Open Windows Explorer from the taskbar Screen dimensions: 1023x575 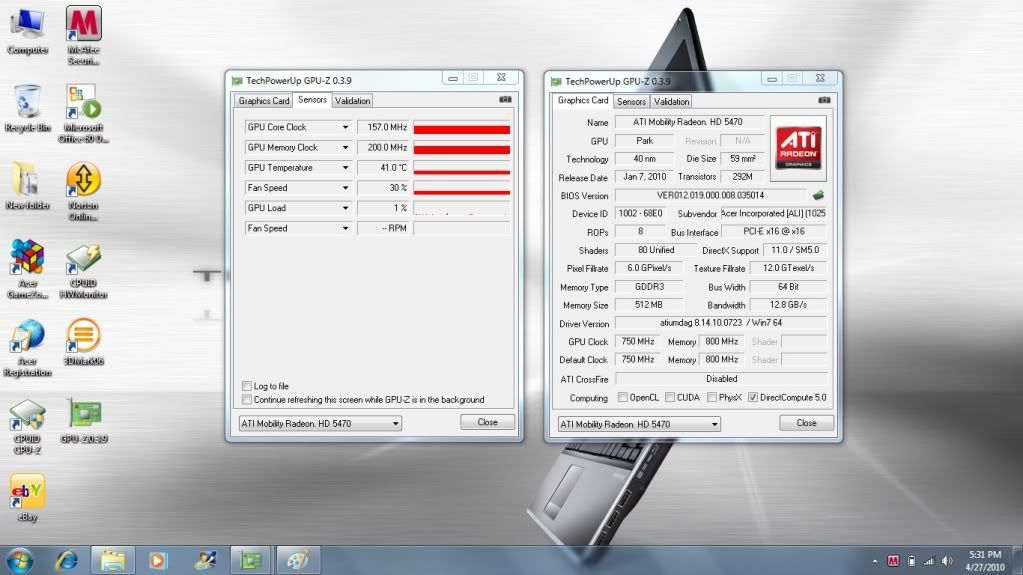pyautogui.click(x=112, y=561)
